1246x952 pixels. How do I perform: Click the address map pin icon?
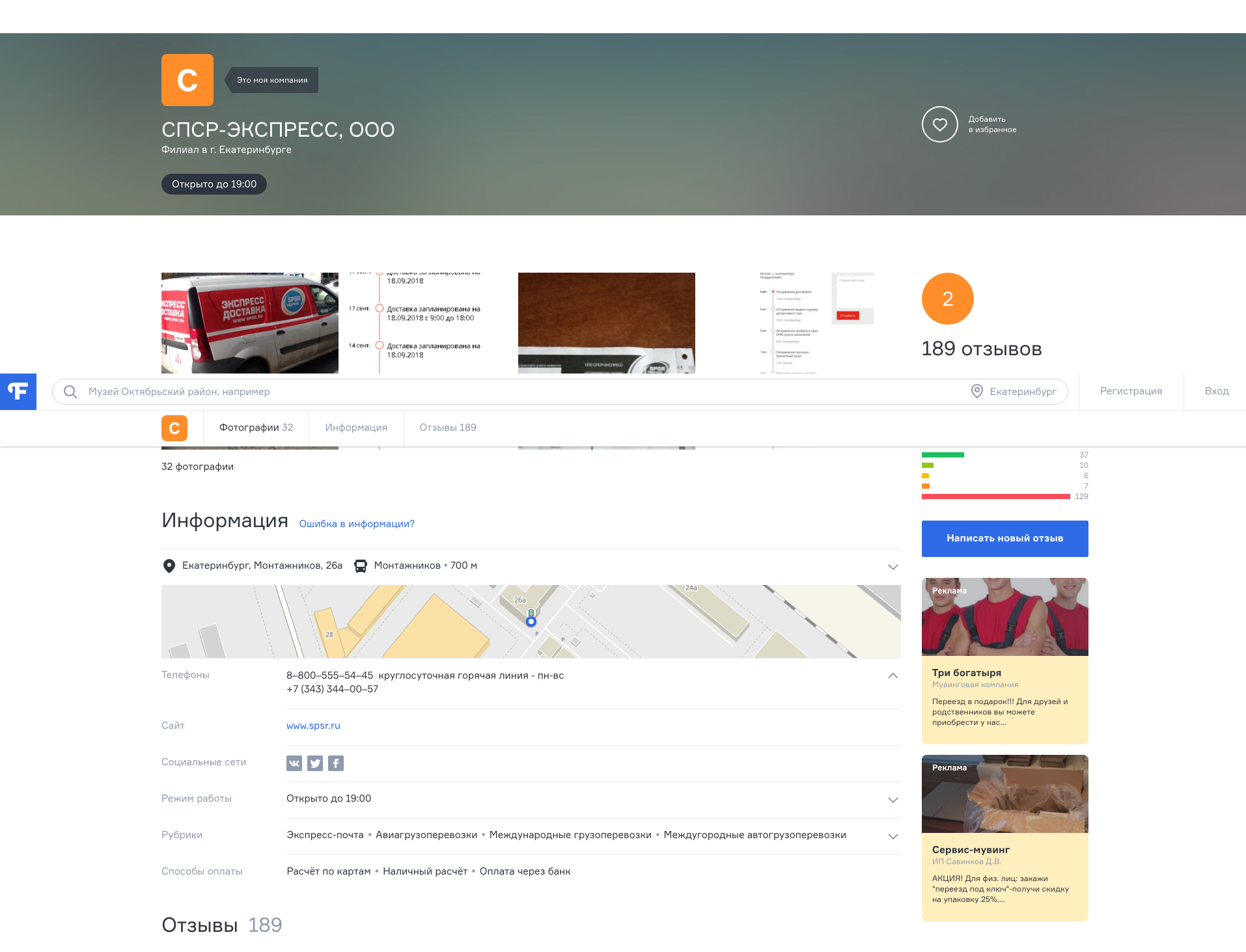[x=169, y=566]
